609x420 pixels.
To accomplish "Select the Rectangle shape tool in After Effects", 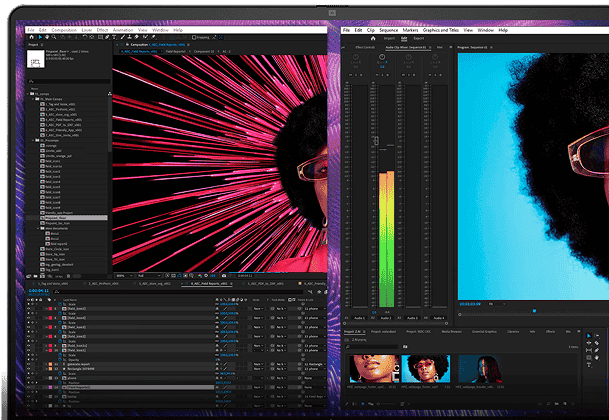I will coord(100,37).
